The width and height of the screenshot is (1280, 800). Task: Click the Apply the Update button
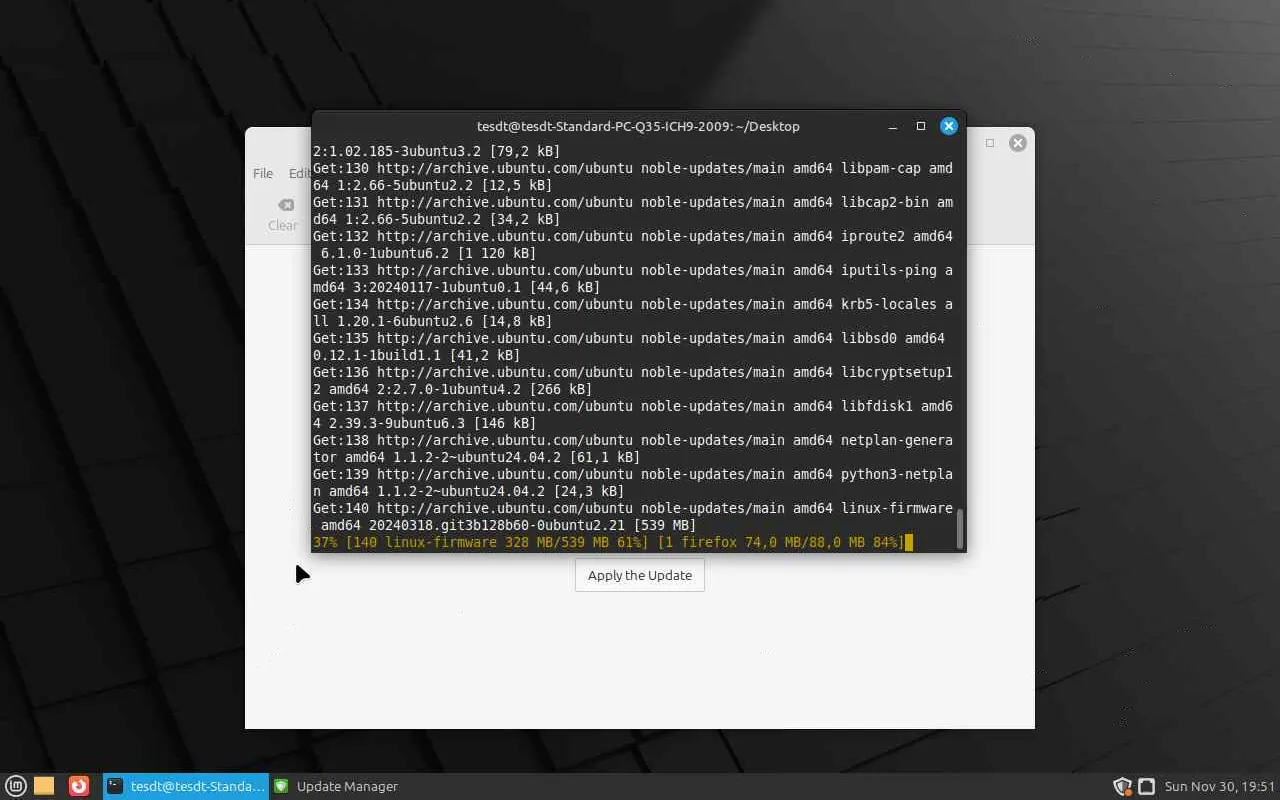tap(640, 575)
